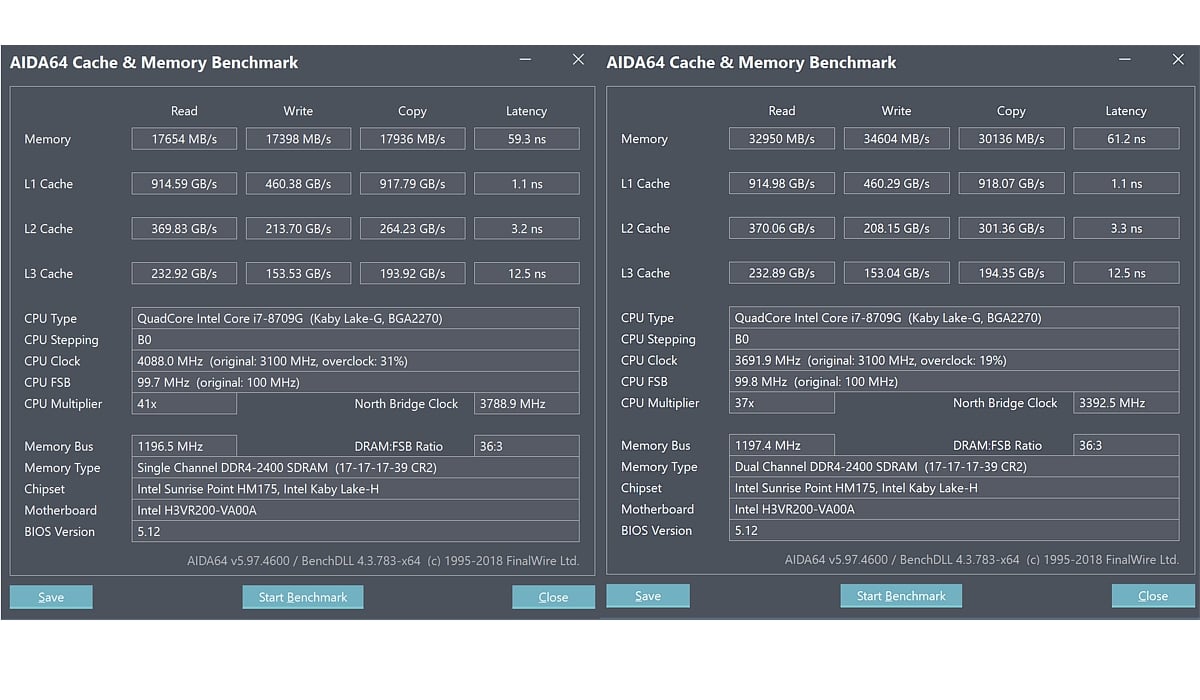Click L2 Cache Copy value 264.23 GB/s

click(x=412, y=229)
